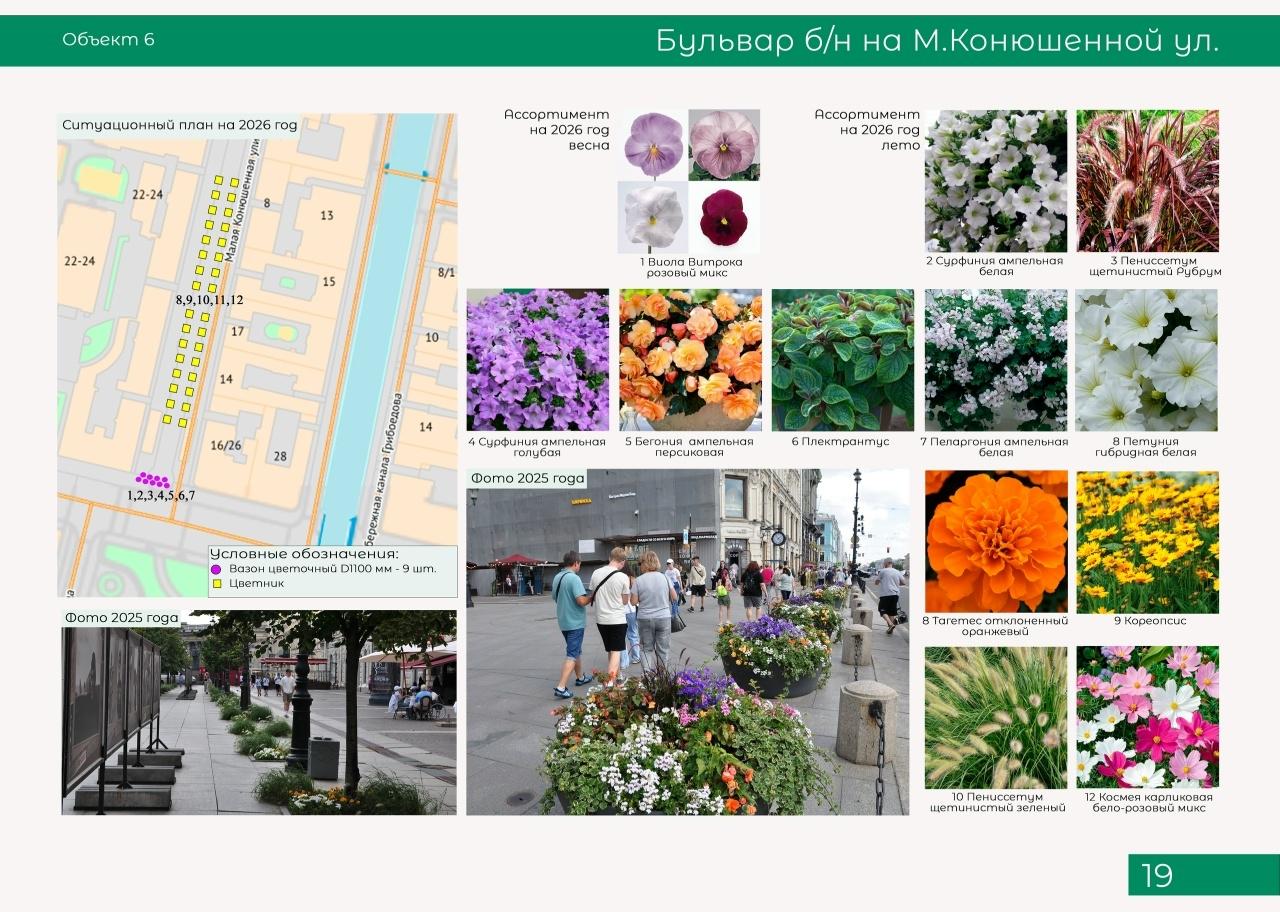The image size is (1280, 912).
Task: Click the purple vase dots cluster on map
Action: (153, 480)
